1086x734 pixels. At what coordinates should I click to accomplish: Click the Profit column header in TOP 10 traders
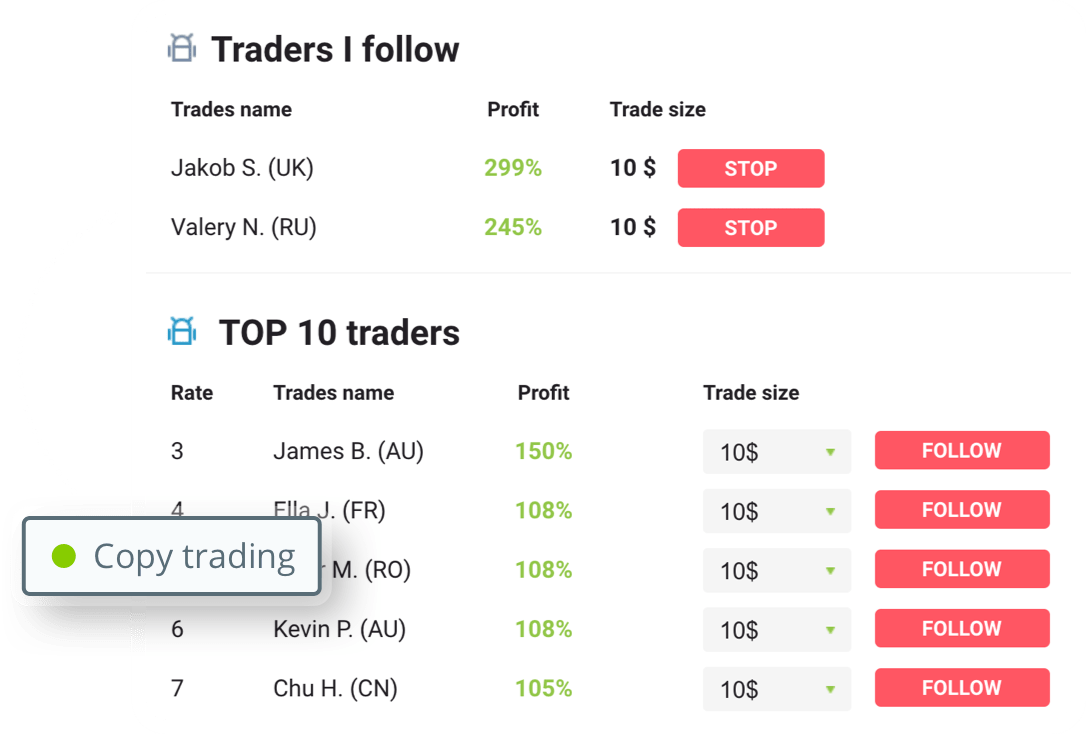point(544,393)
